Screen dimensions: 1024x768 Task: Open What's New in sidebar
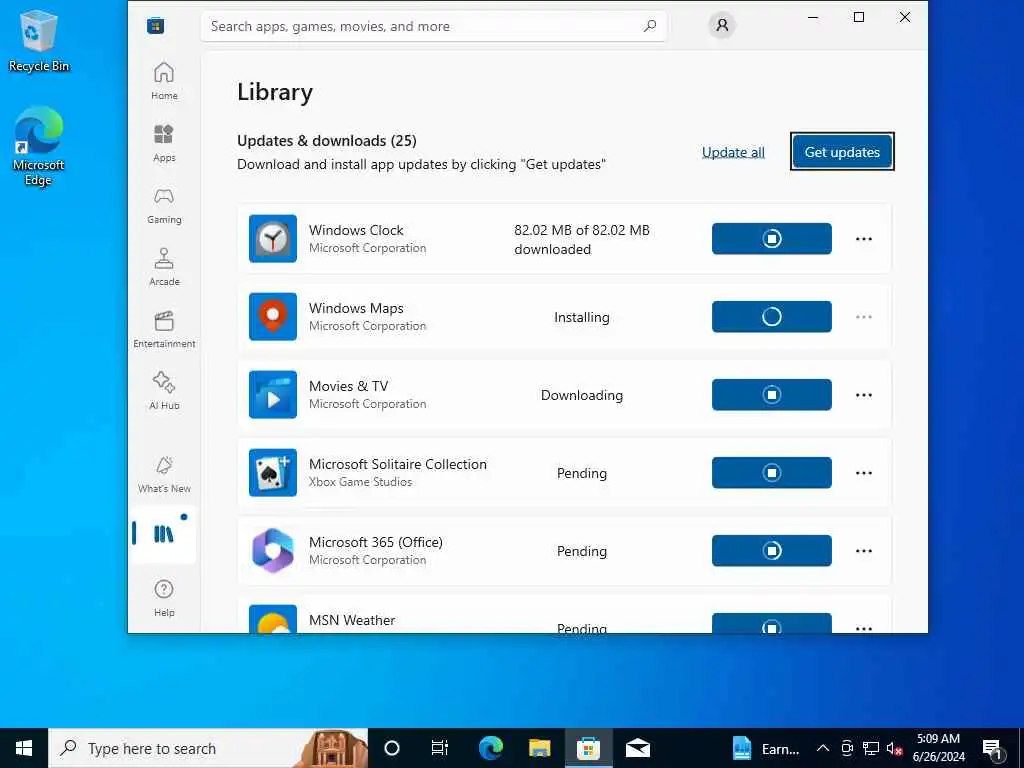click(164, 475)
